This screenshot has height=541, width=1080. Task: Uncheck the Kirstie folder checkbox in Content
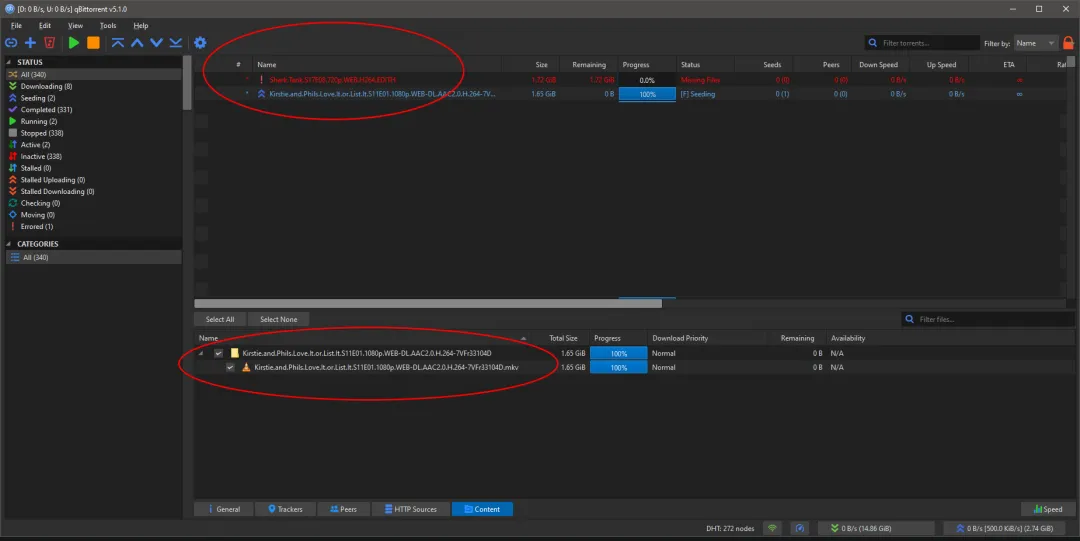(x=218, y=353)
